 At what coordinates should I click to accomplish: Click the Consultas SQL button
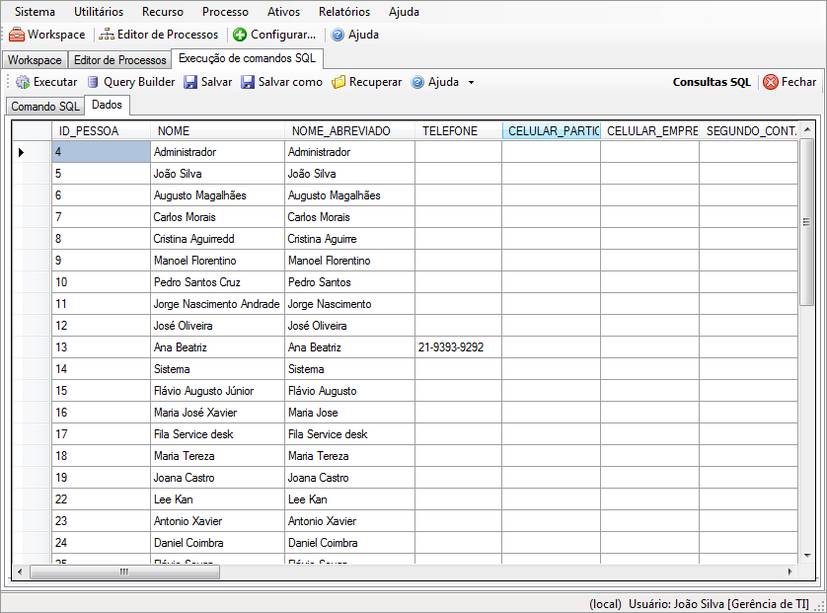click(x=711, y=82)
